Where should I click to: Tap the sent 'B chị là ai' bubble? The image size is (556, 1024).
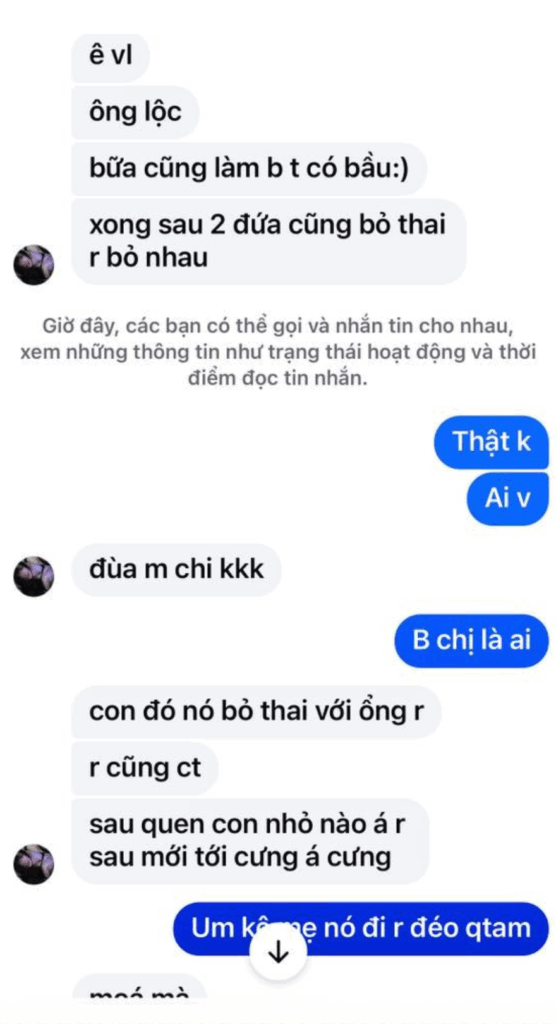471,641
